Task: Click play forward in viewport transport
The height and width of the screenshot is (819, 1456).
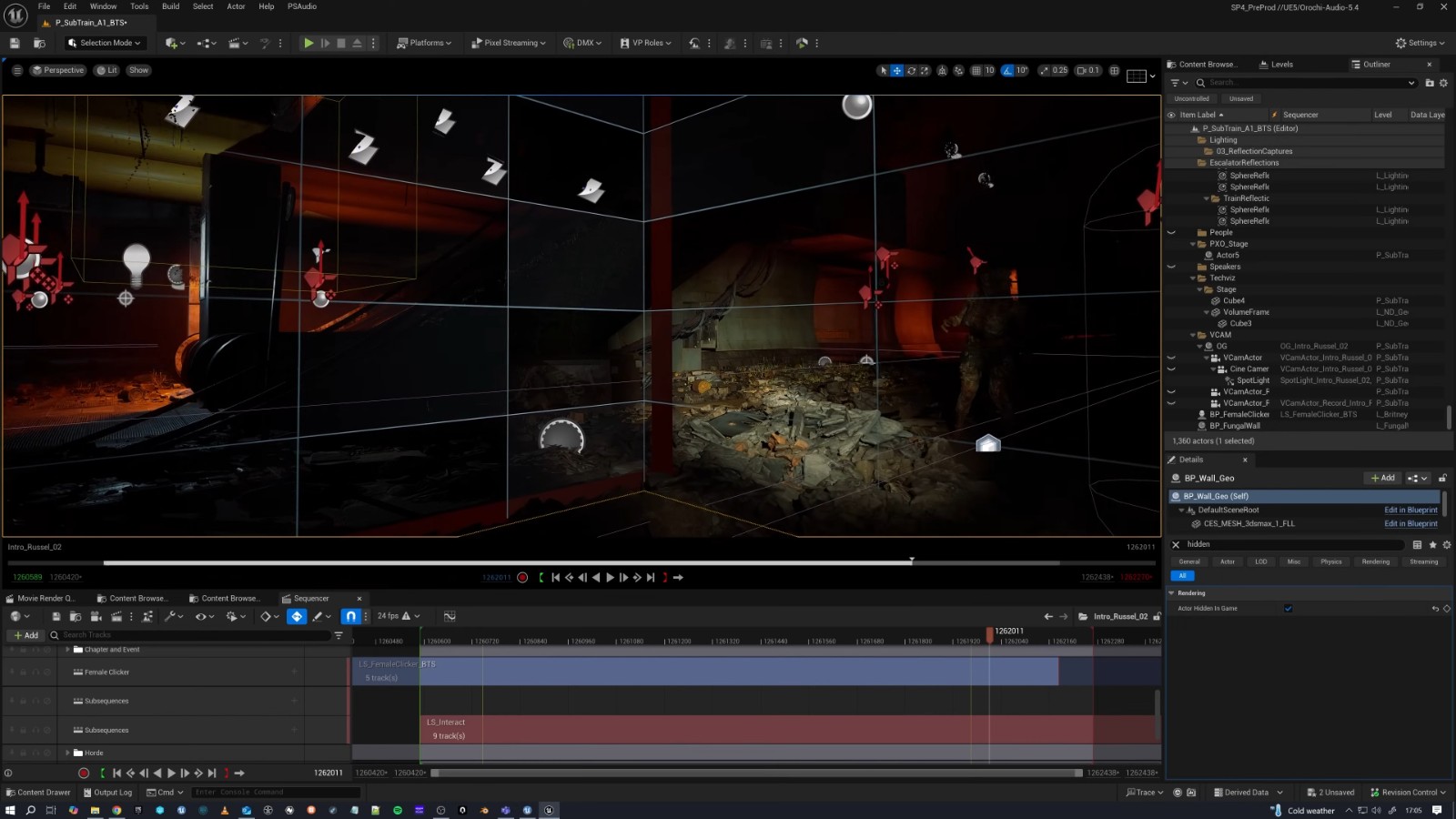Action: (x=610, y=577)
